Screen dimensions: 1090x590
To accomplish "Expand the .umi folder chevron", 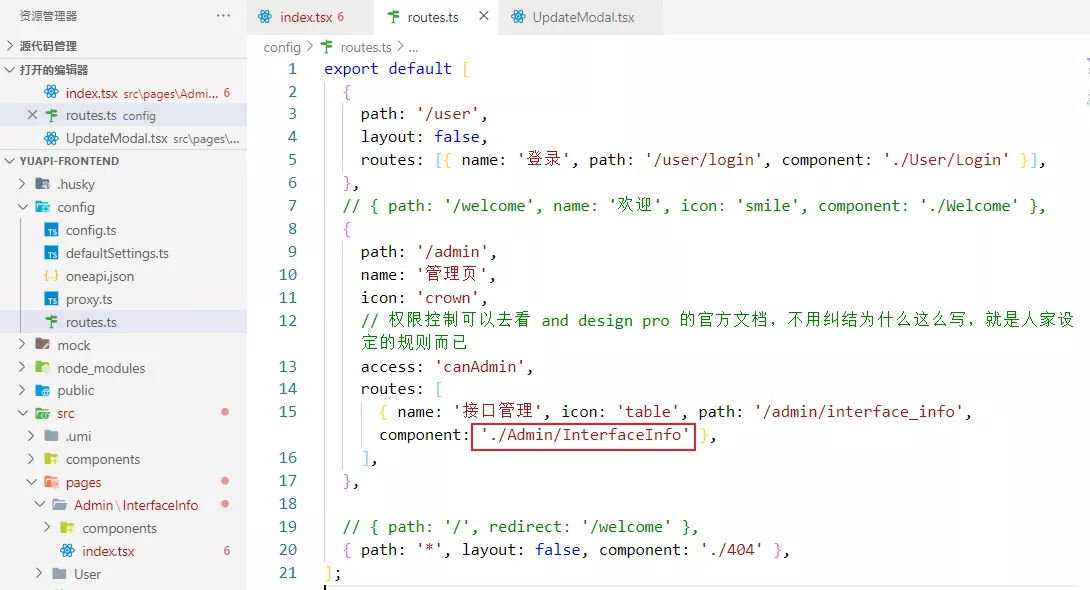I will (31, 436).
